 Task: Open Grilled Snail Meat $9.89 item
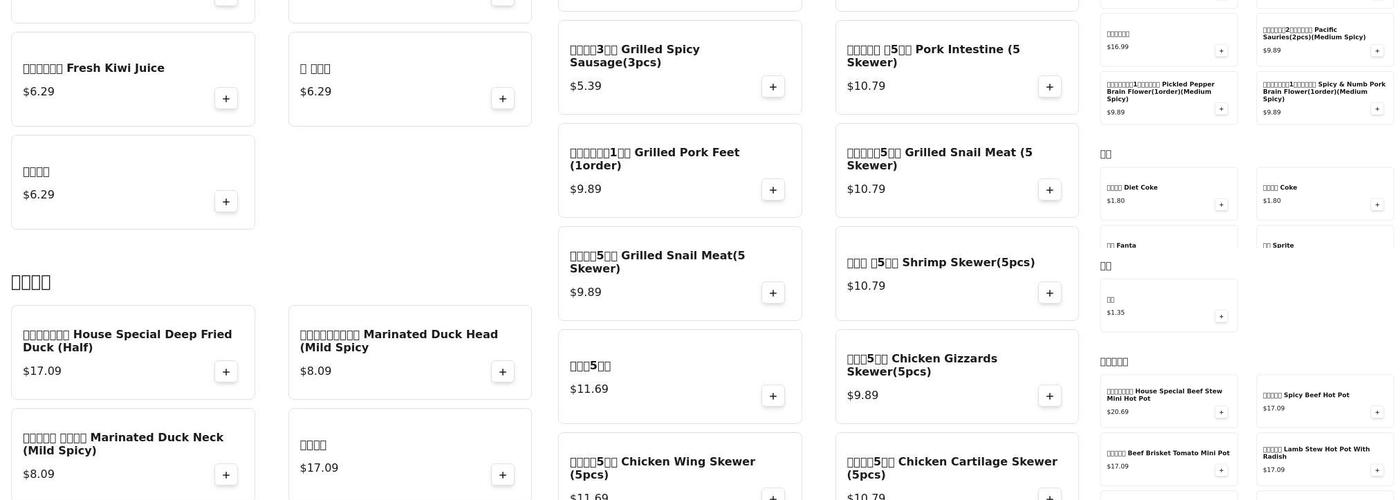click(660, 272)
